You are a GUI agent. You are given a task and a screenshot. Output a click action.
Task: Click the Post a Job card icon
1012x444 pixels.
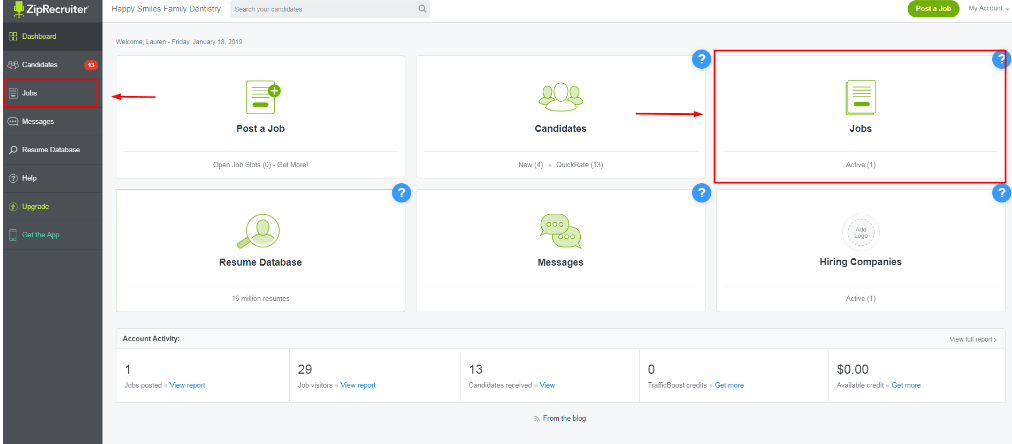262,97
